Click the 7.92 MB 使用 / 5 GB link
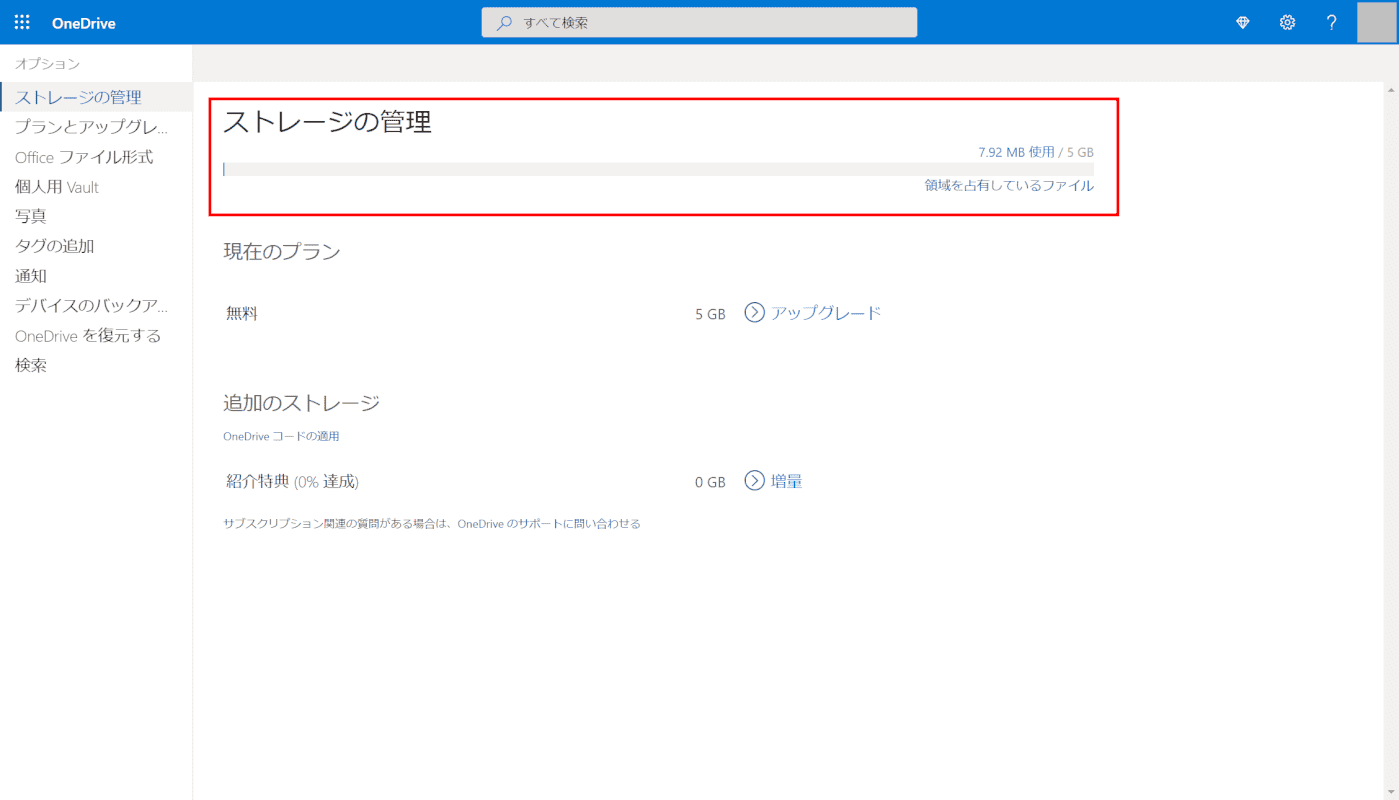This screenshot has width=1399, height=800. click(1036, 152)
